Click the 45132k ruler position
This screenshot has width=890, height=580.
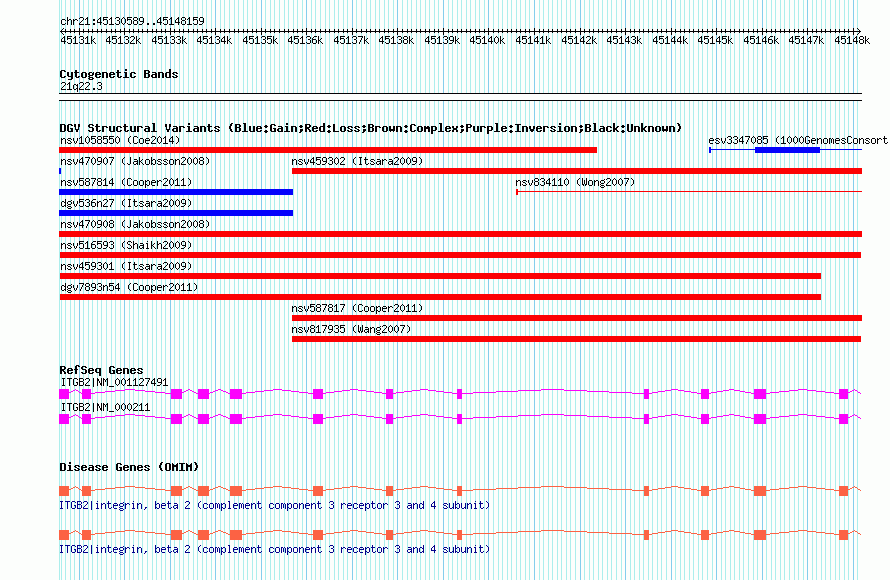(123, 40)
